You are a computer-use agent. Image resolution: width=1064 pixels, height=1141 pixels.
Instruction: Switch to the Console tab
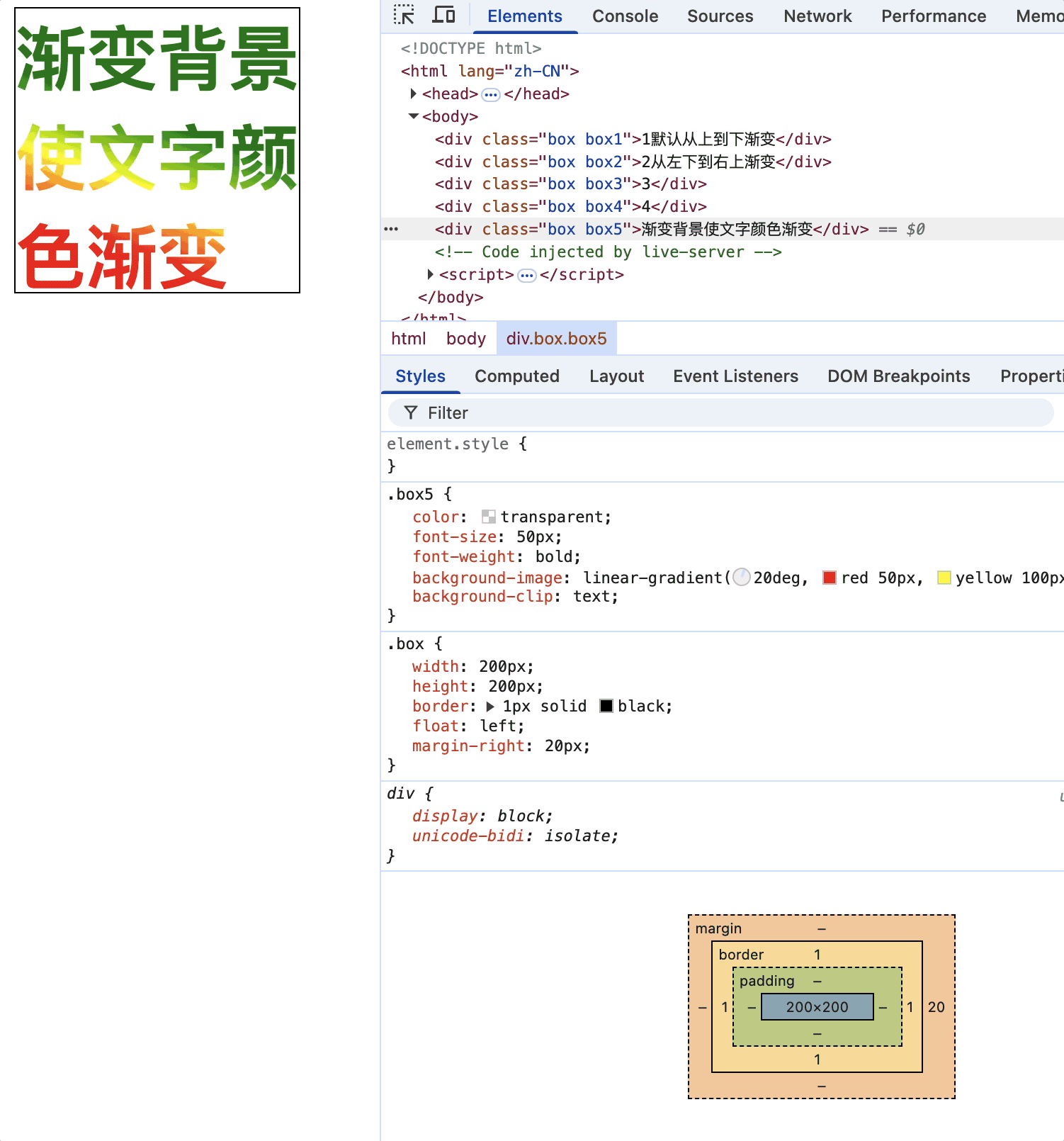pyautogui.click(x=625, y=16)
